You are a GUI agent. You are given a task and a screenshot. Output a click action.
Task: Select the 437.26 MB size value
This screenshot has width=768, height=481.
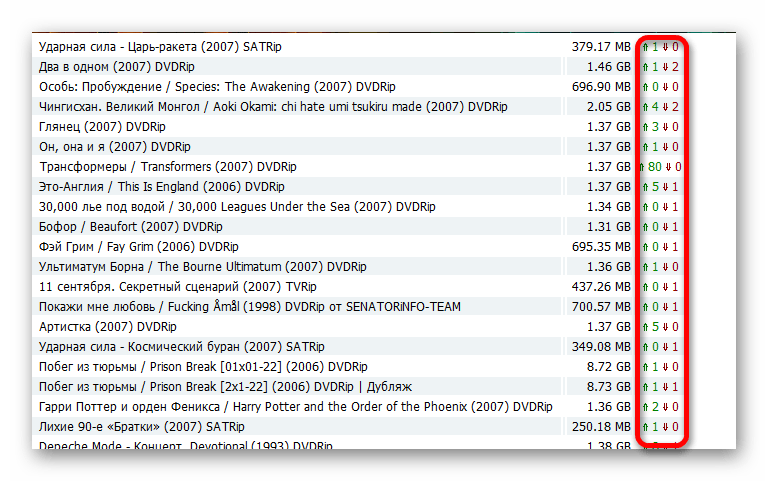(x=601, y=287)
